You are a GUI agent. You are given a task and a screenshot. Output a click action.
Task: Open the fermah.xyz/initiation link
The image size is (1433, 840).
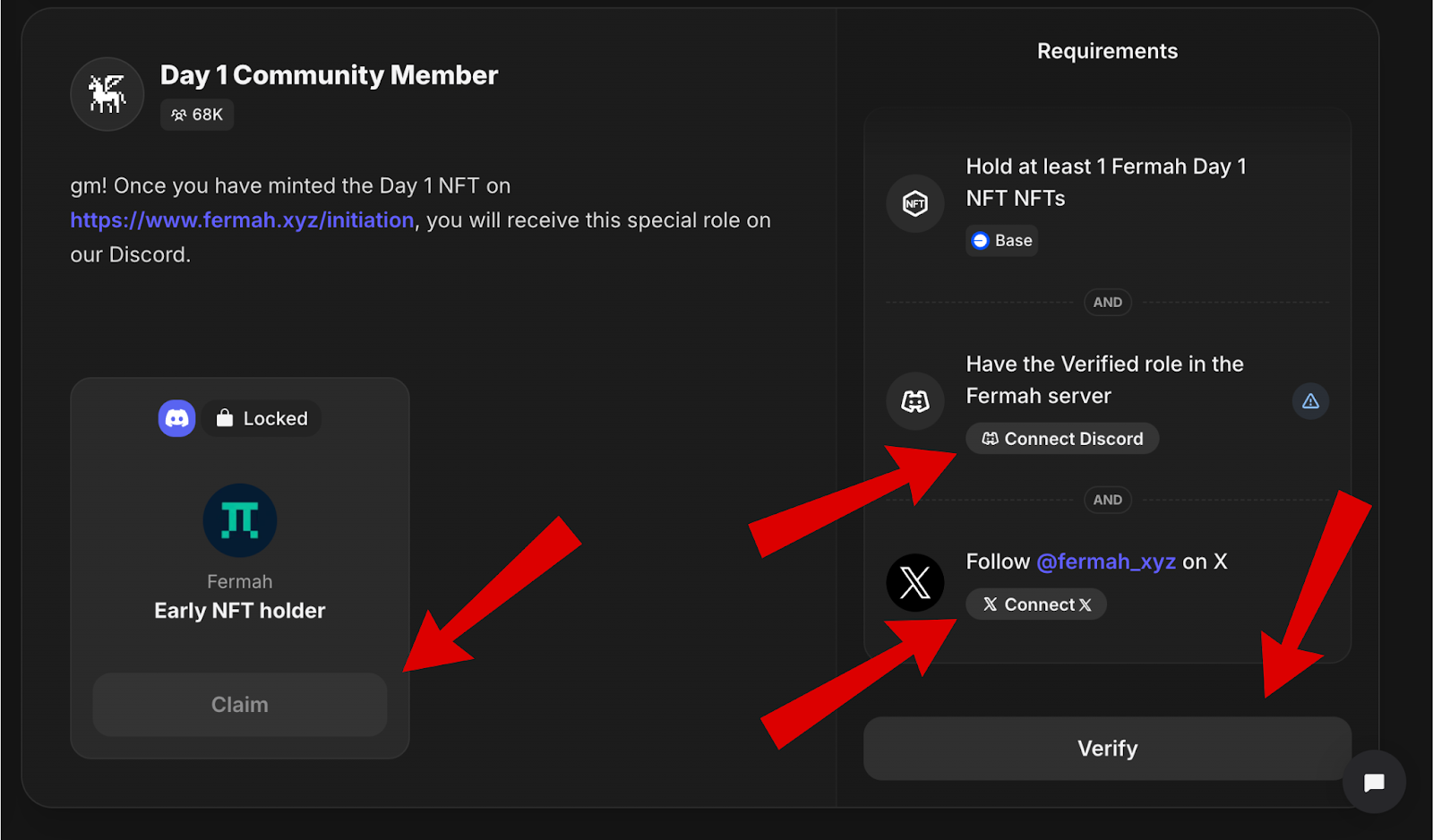[242, 220]
